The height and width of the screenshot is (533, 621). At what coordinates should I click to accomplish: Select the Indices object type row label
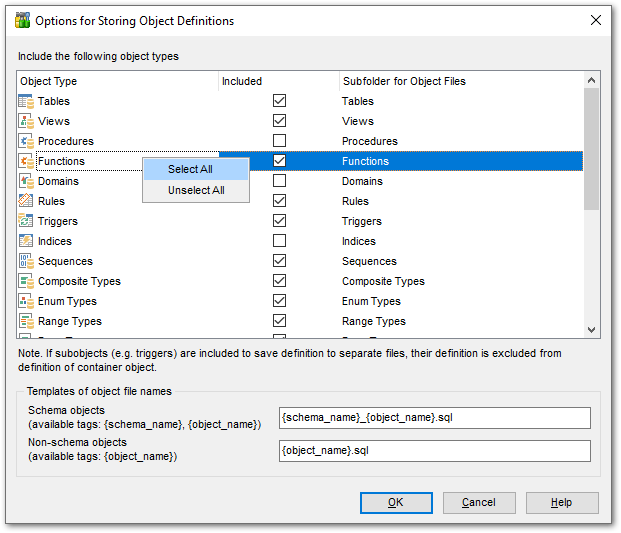tap(55, 241)
